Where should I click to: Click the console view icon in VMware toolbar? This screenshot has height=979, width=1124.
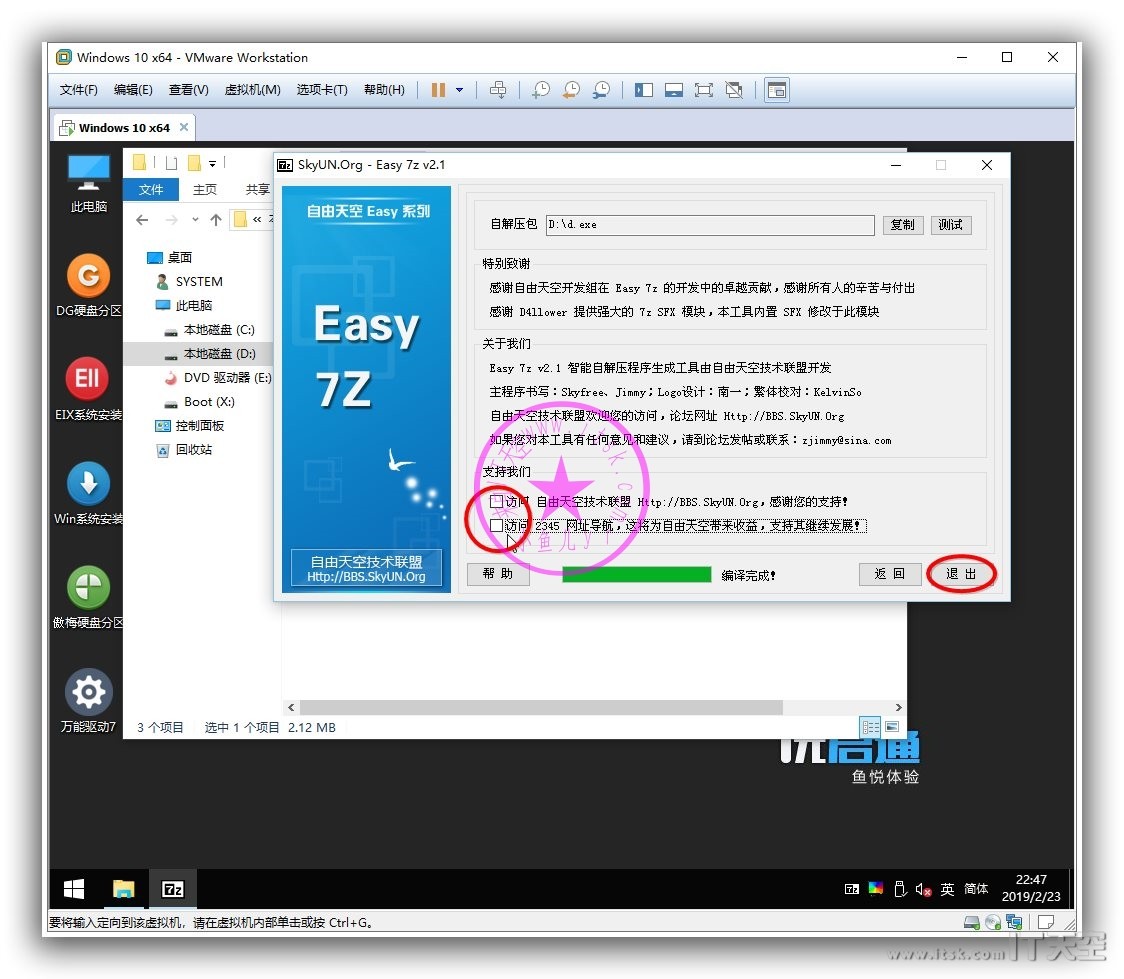[x=777, y=90]
